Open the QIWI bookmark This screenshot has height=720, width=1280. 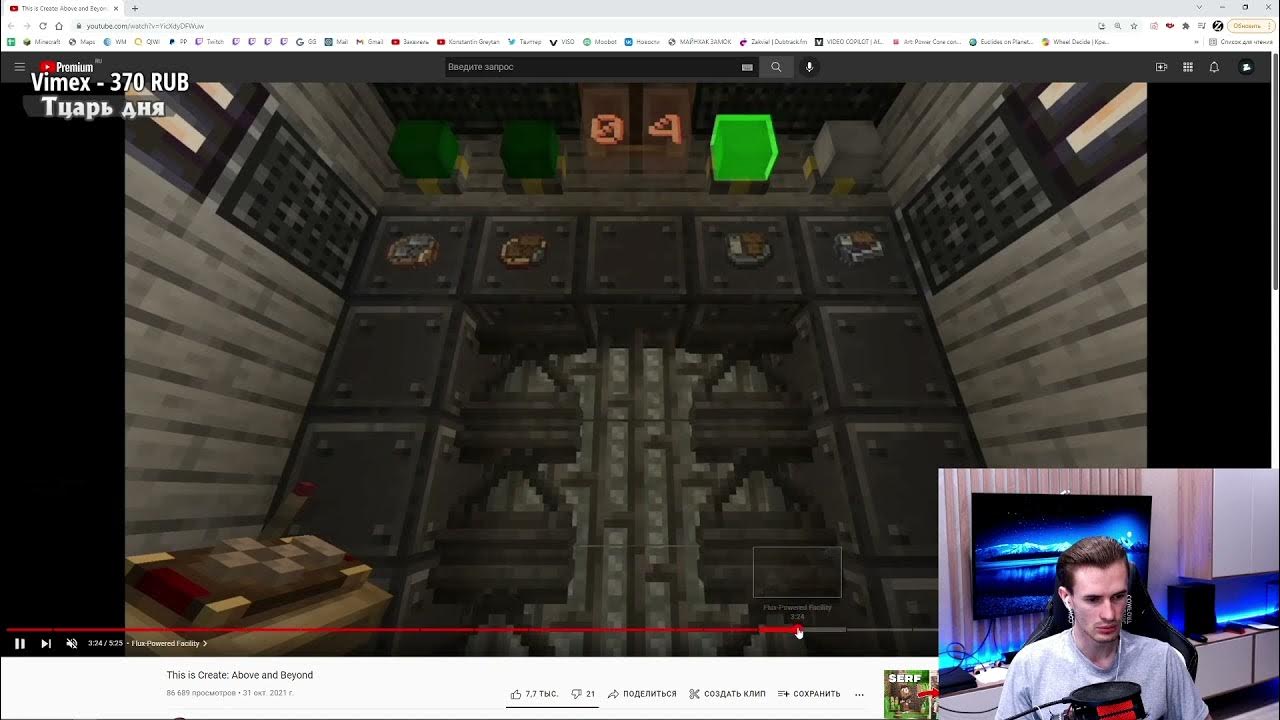pyautogui.click(x=146, y=42)
